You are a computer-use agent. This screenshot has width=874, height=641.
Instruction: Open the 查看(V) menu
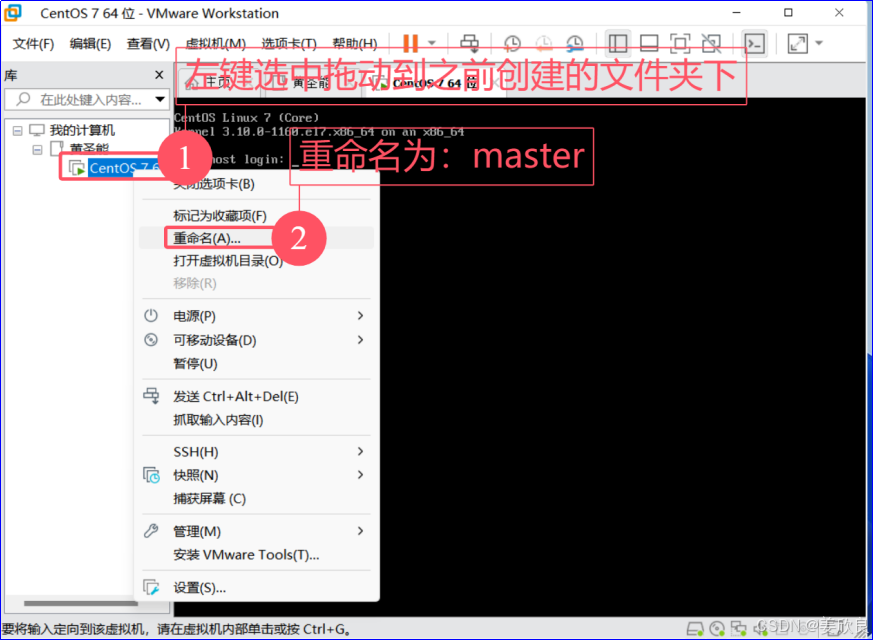coord(148,43)
